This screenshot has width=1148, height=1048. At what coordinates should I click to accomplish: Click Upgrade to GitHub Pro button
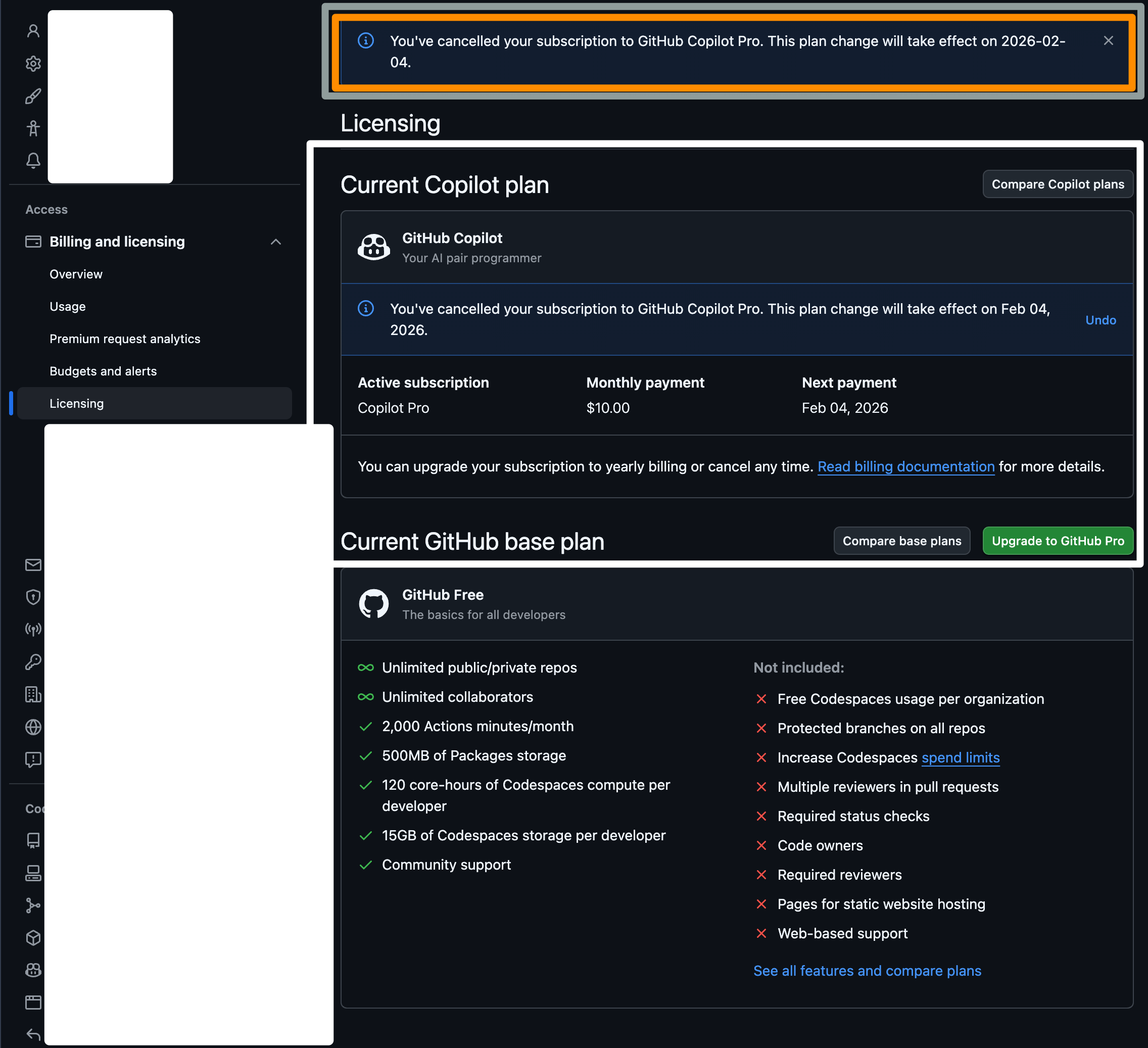(1058, 541)
